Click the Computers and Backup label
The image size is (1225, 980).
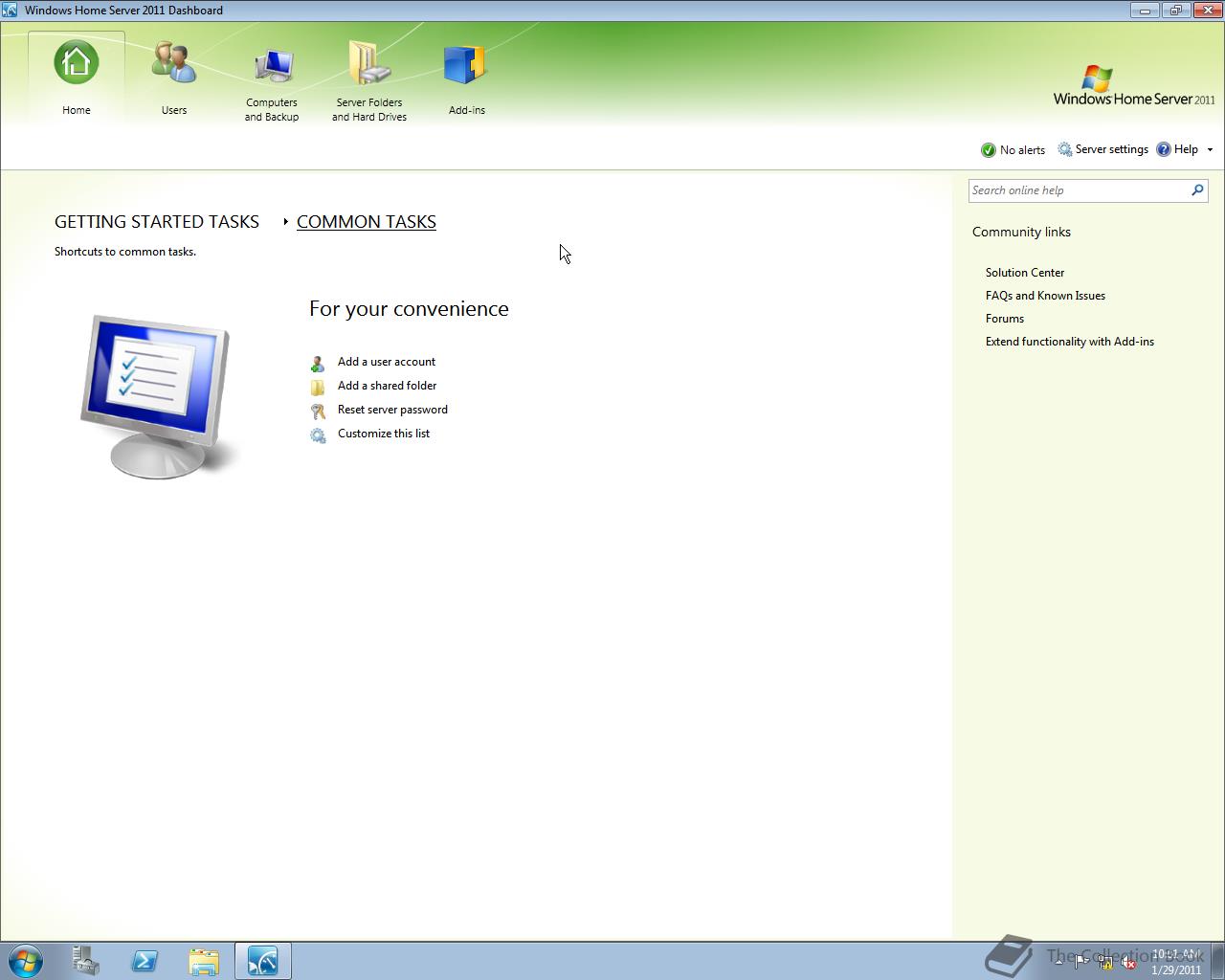(272, 110)
